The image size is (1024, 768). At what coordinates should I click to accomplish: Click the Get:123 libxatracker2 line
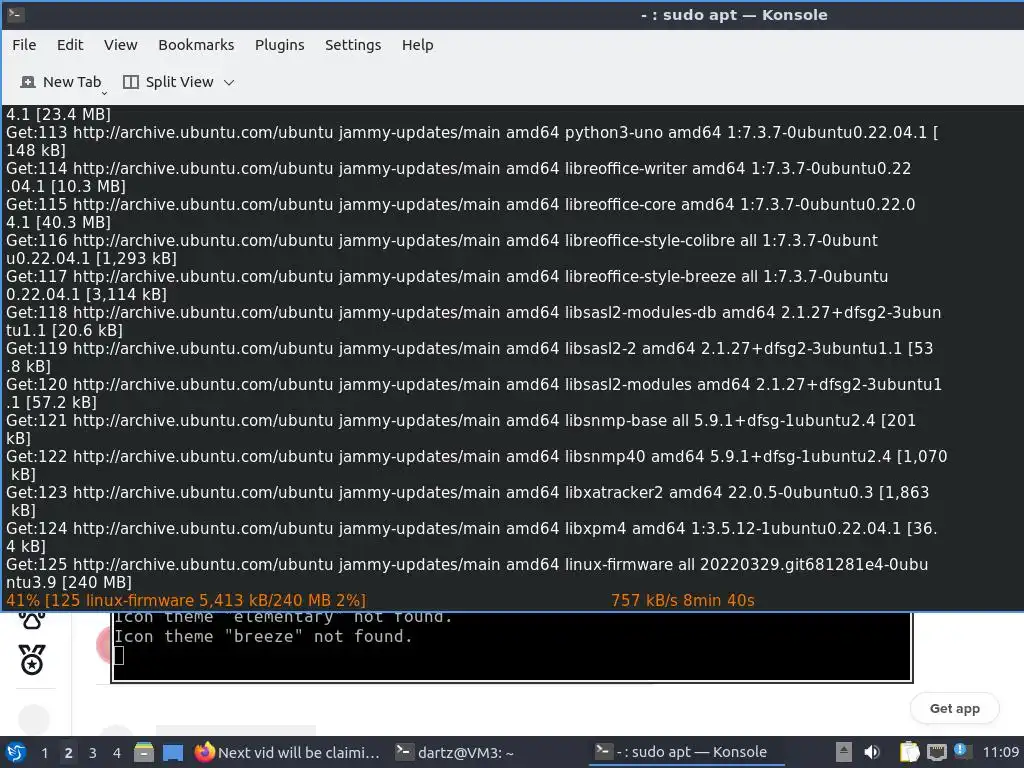point(468,500)
